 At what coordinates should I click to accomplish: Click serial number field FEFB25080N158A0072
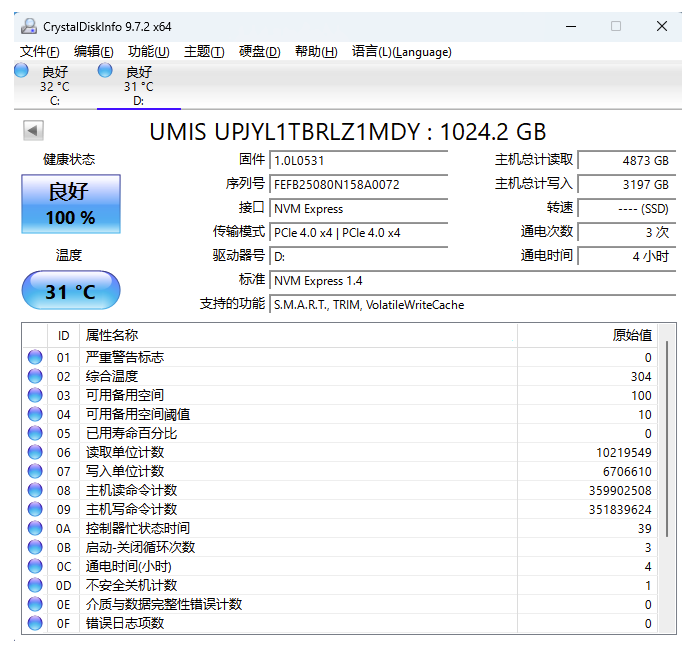(x=358, y=184)
